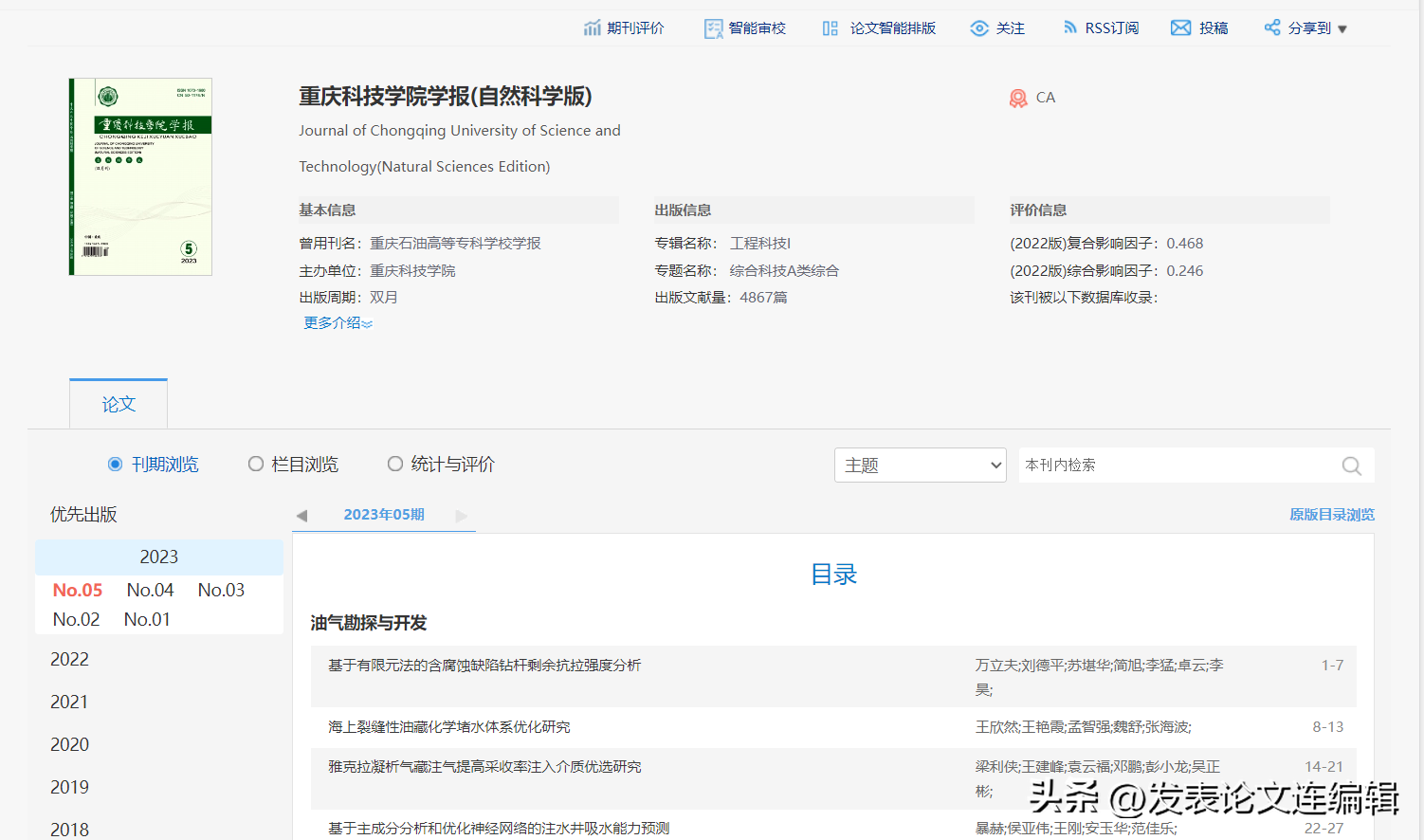The image size is (1424, 840).
Task: Click the 论文智能排版 layout icon
Action: click(831, 28)
